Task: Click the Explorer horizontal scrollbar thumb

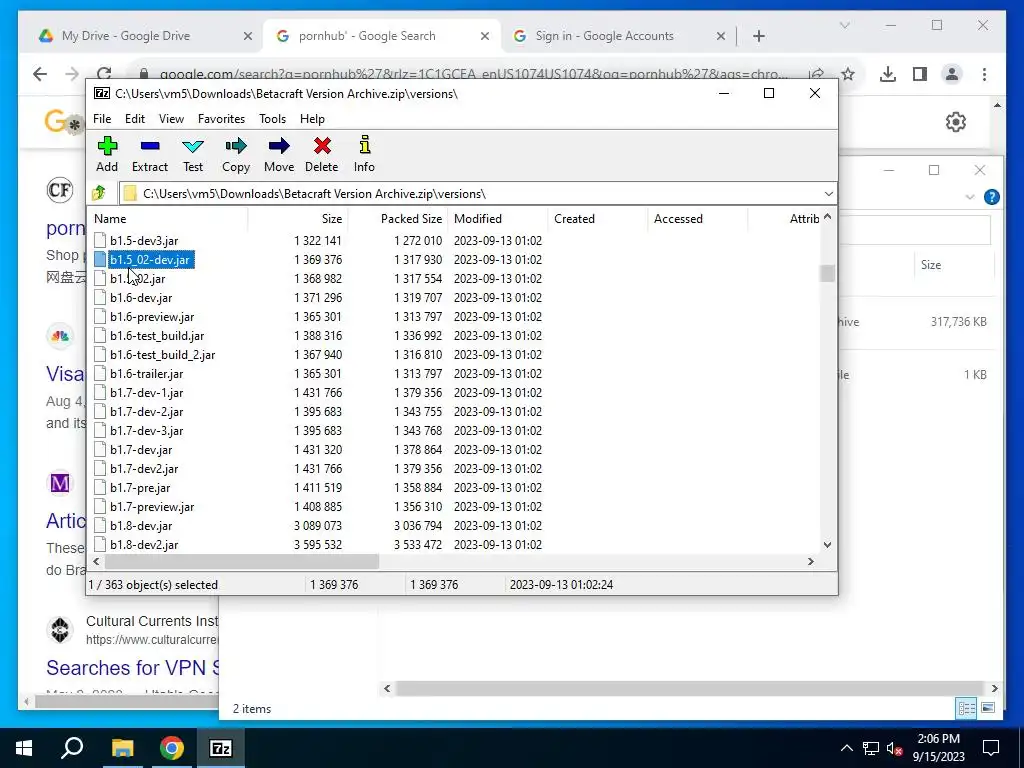Action: [688, 688]
